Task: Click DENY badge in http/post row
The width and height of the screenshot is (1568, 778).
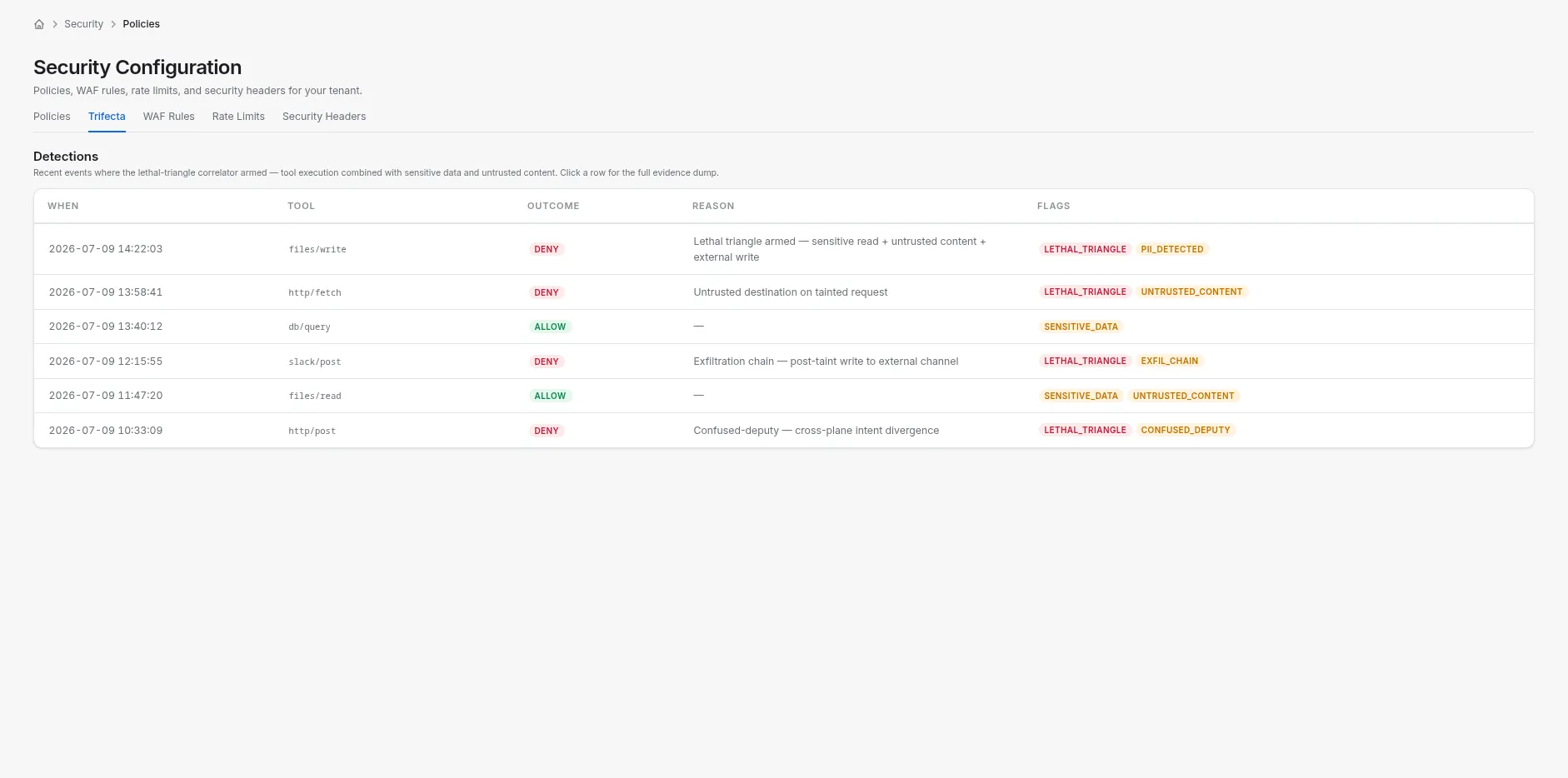Action: coord(547,431)
